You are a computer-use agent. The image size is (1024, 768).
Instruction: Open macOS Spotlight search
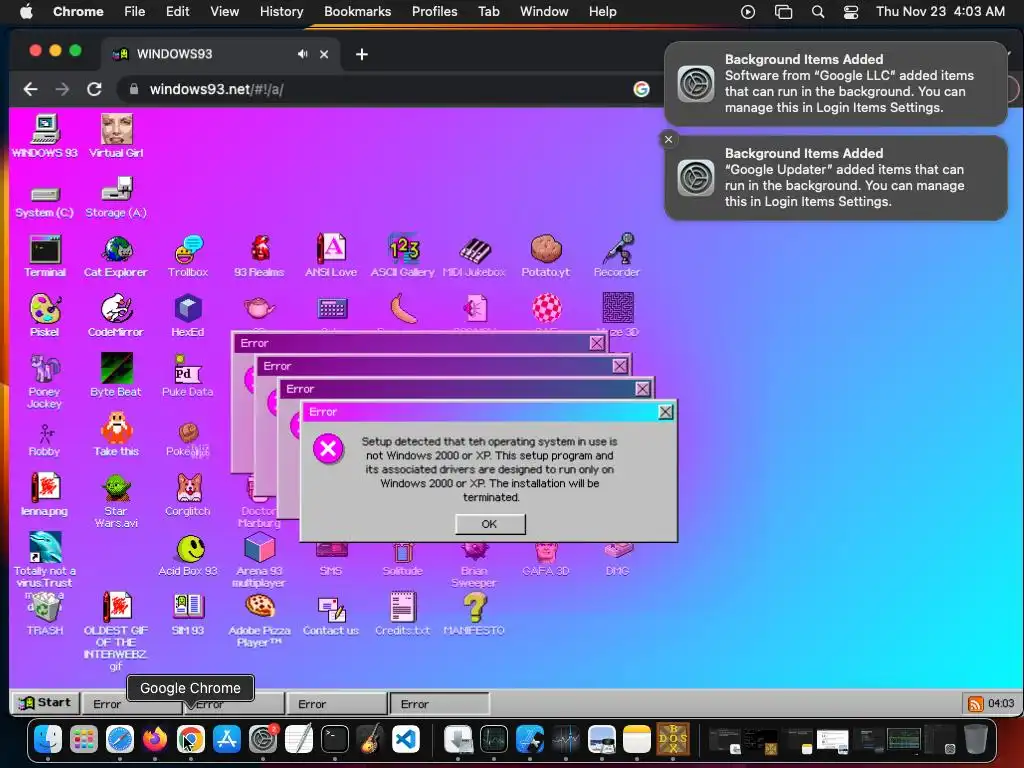[x=818, y=11]
